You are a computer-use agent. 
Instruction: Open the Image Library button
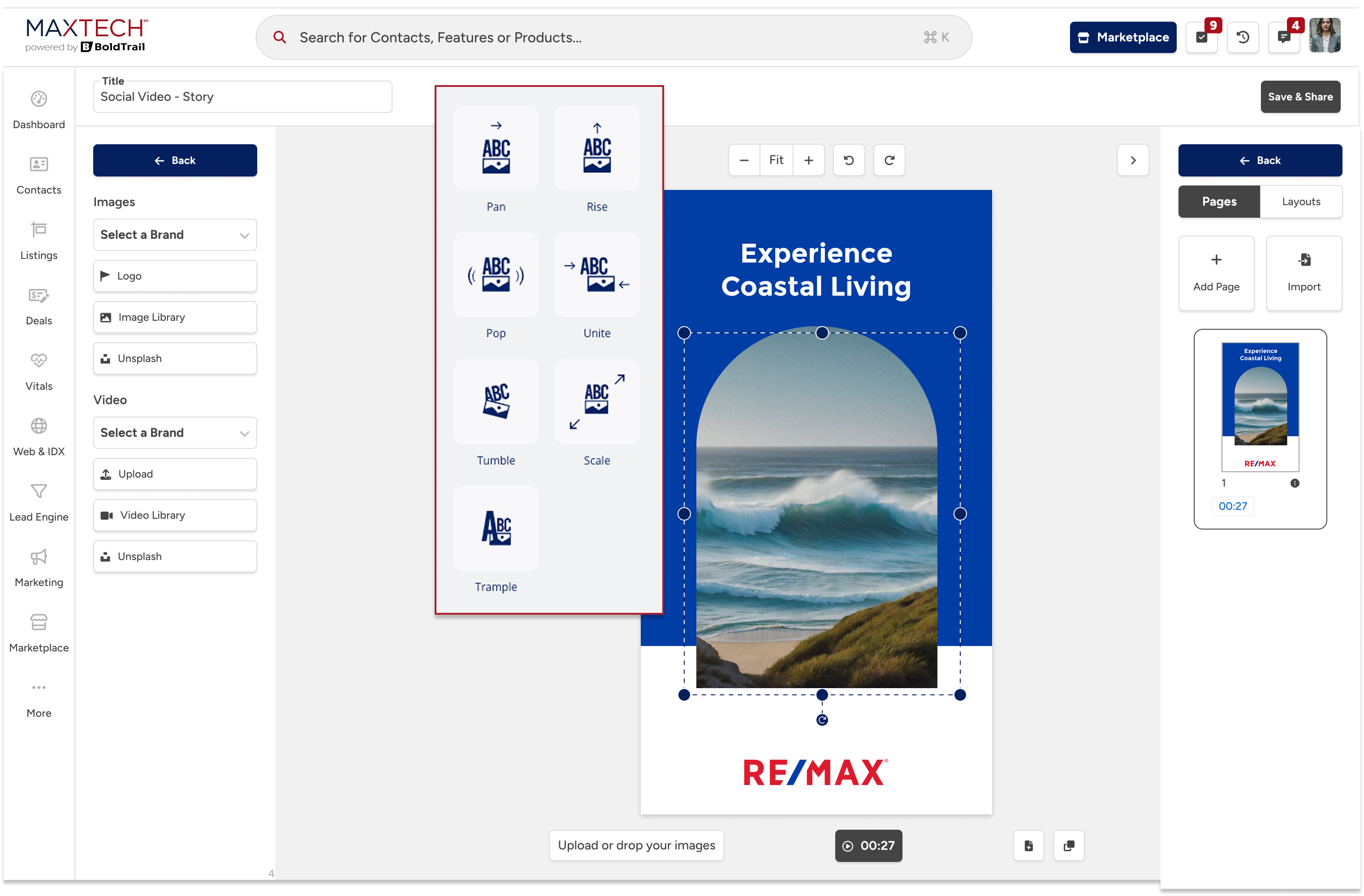[175, 317]
